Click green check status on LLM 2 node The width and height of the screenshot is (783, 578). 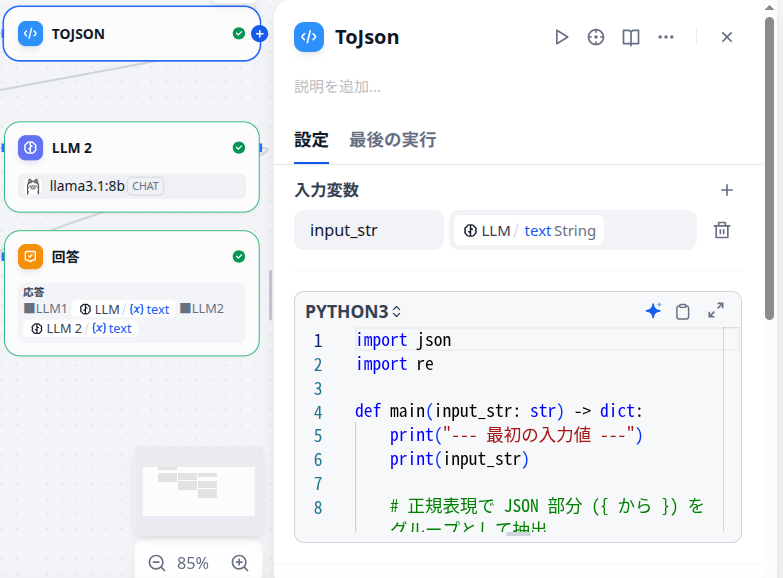[x=239, y=148]
